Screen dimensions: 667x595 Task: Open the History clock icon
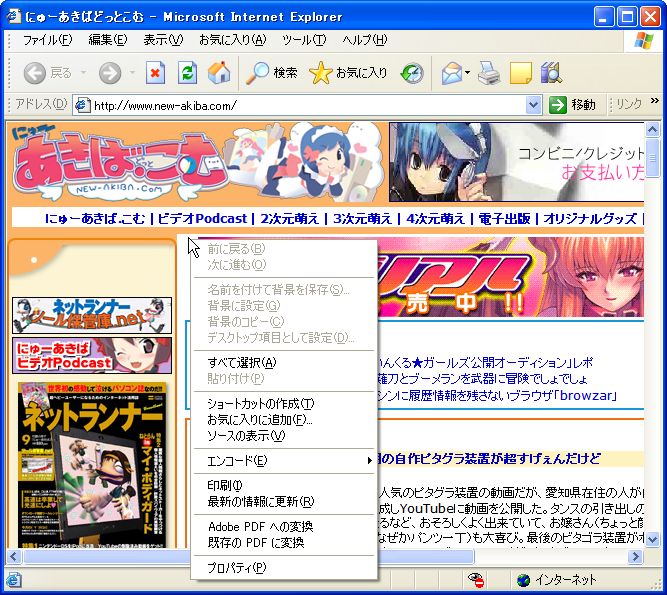(x=412, y=73)
